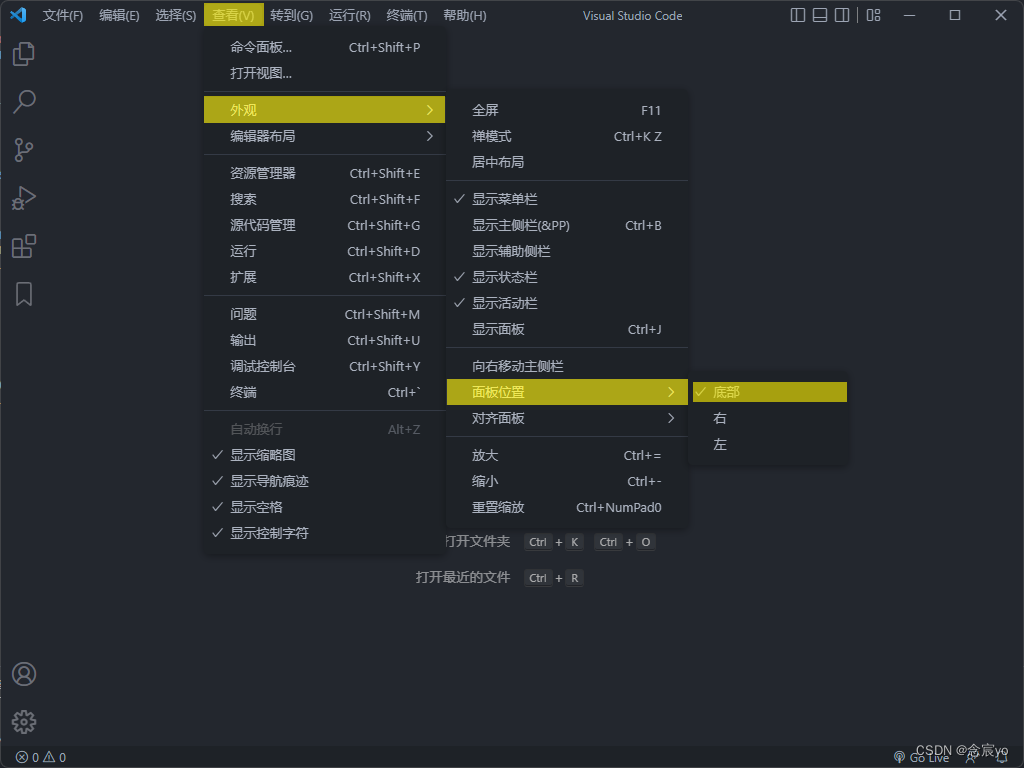Select 右 panel position
1024x768 pixels.
tap(769, 418)
